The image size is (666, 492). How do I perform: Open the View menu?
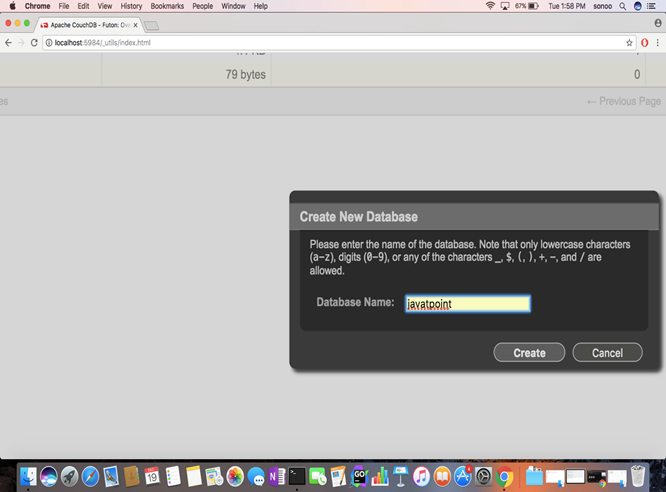(104, 6)
